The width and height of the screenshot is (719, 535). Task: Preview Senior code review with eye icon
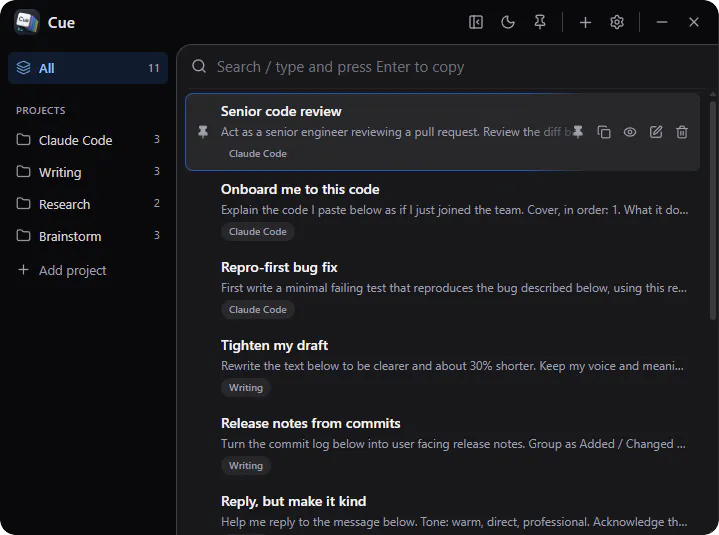click(x=630, y=132)
